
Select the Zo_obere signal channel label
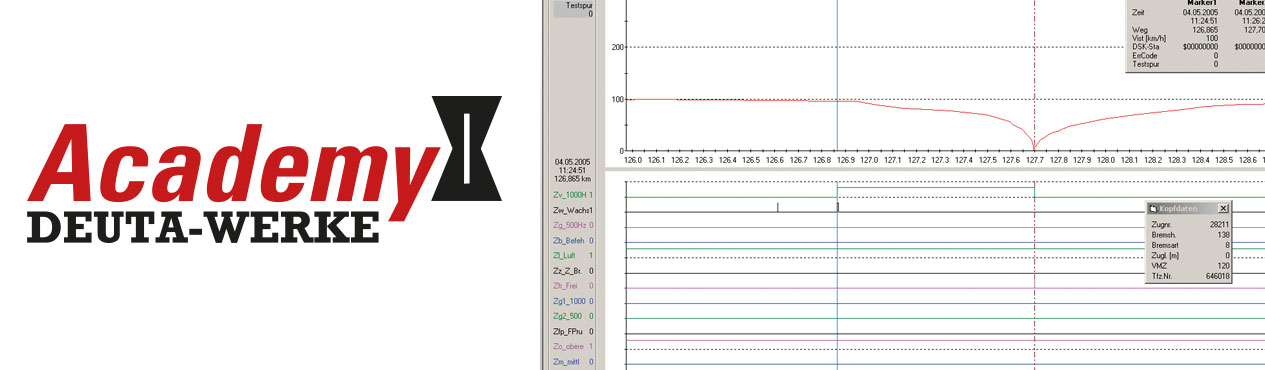pos(568,346)
